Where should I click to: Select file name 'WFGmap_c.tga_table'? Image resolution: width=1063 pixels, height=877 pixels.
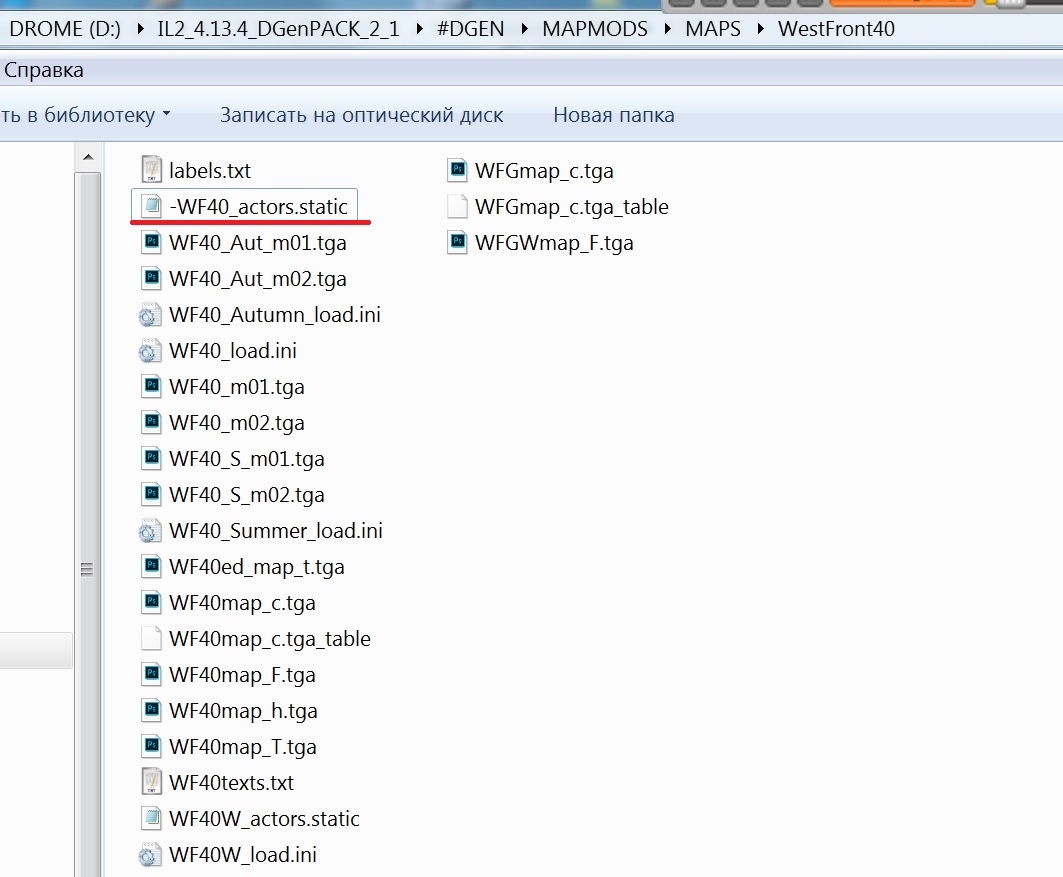point(571,207)
